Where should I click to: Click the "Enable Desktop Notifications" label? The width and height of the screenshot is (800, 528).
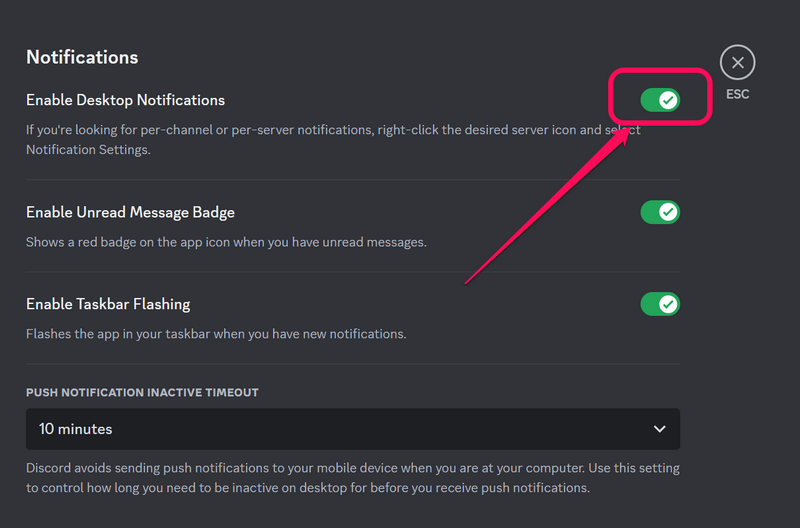point(125,100)
